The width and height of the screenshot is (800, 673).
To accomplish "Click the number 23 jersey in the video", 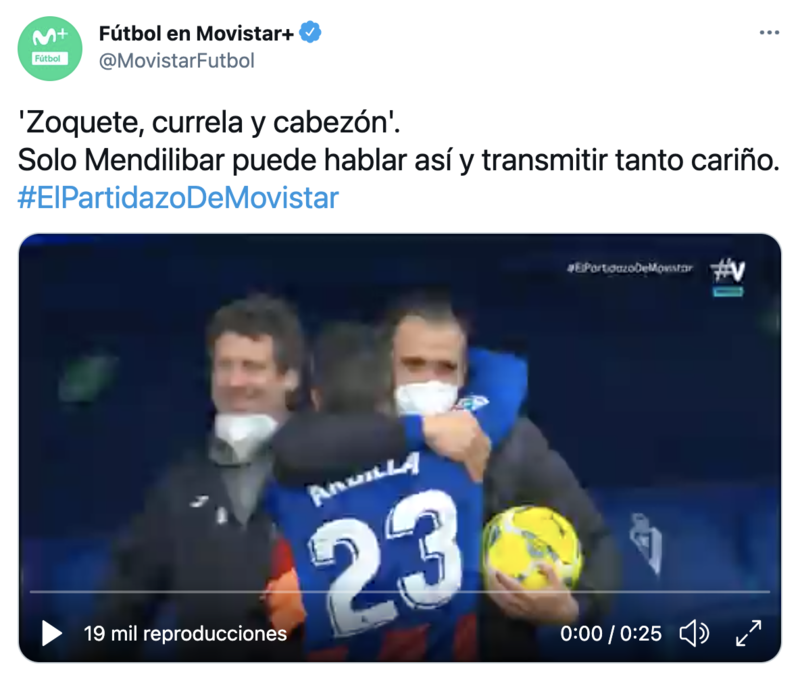I will point(386,554).
